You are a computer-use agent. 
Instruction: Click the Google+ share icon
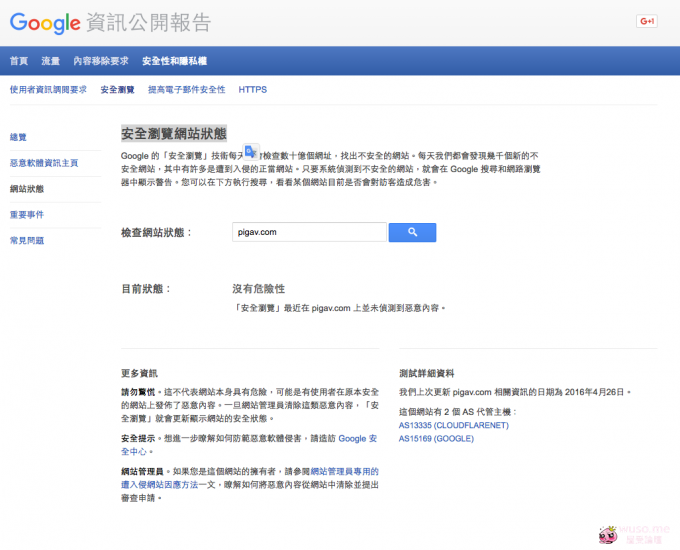(x=646, y=21)
